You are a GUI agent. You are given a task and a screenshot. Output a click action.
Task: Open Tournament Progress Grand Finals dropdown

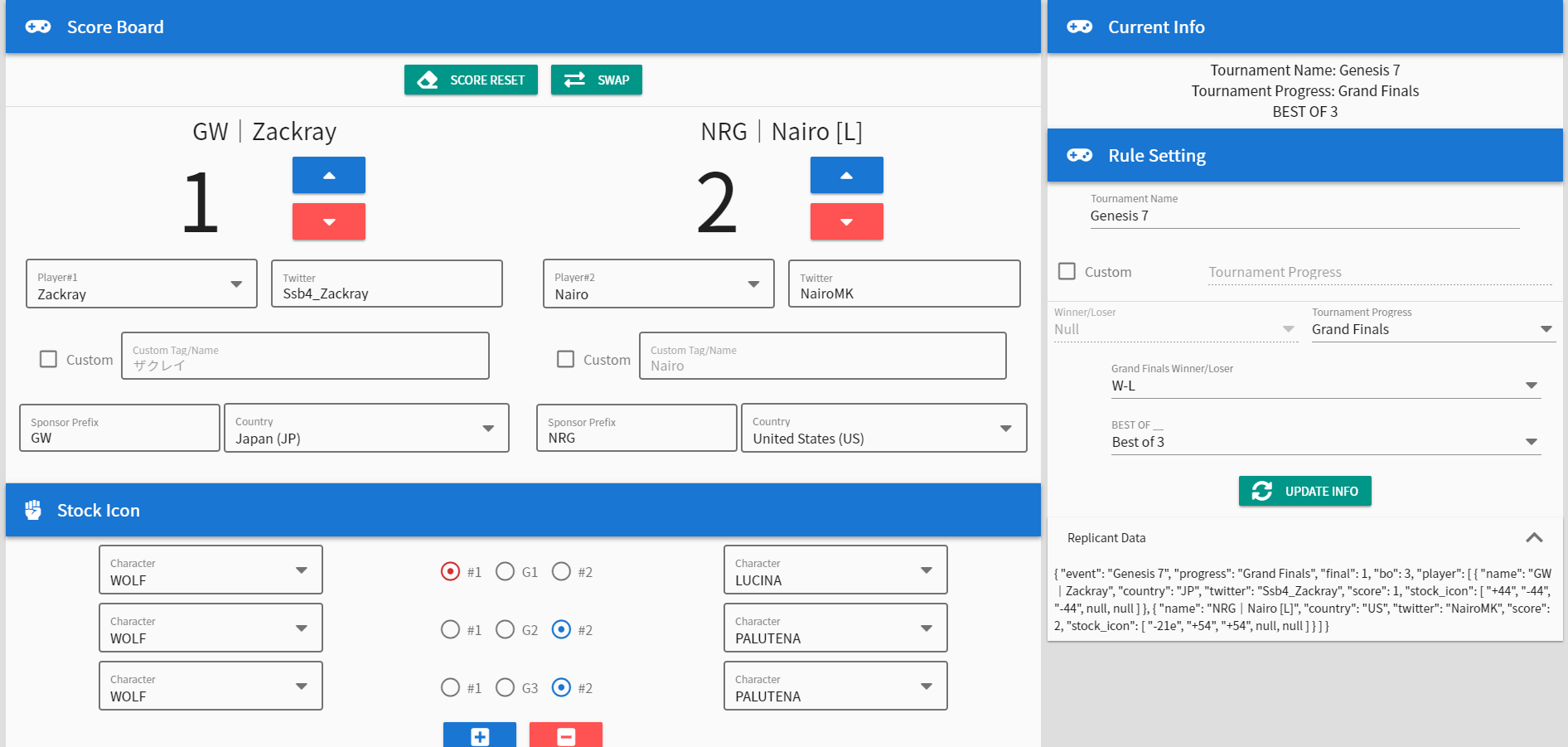pyautogui.click(x=1433, y=323)
